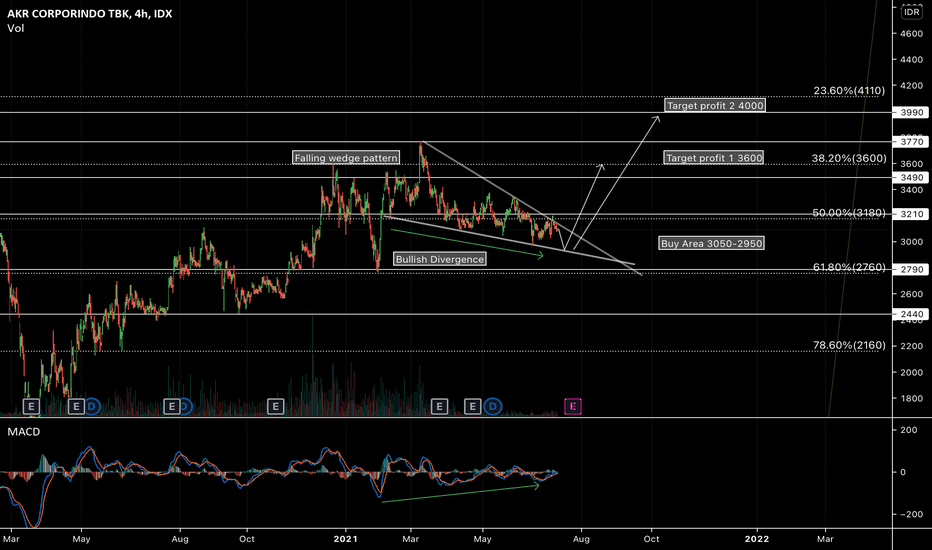
Task: Click the 61.80%(2760) Fibonacci label
Action: [x=849, y=268]
